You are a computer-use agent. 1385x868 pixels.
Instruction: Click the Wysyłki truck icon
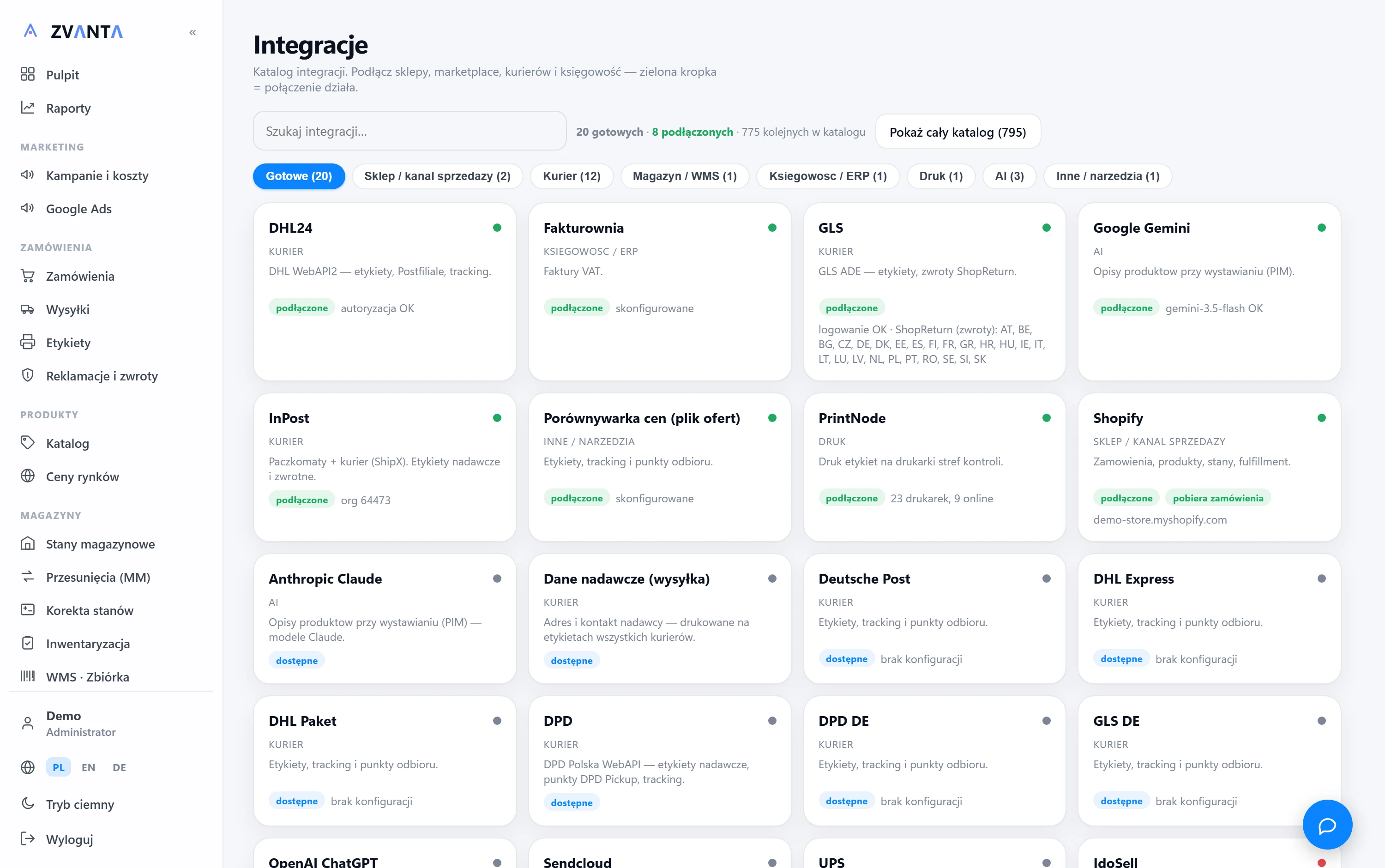[x=28, y=309]
